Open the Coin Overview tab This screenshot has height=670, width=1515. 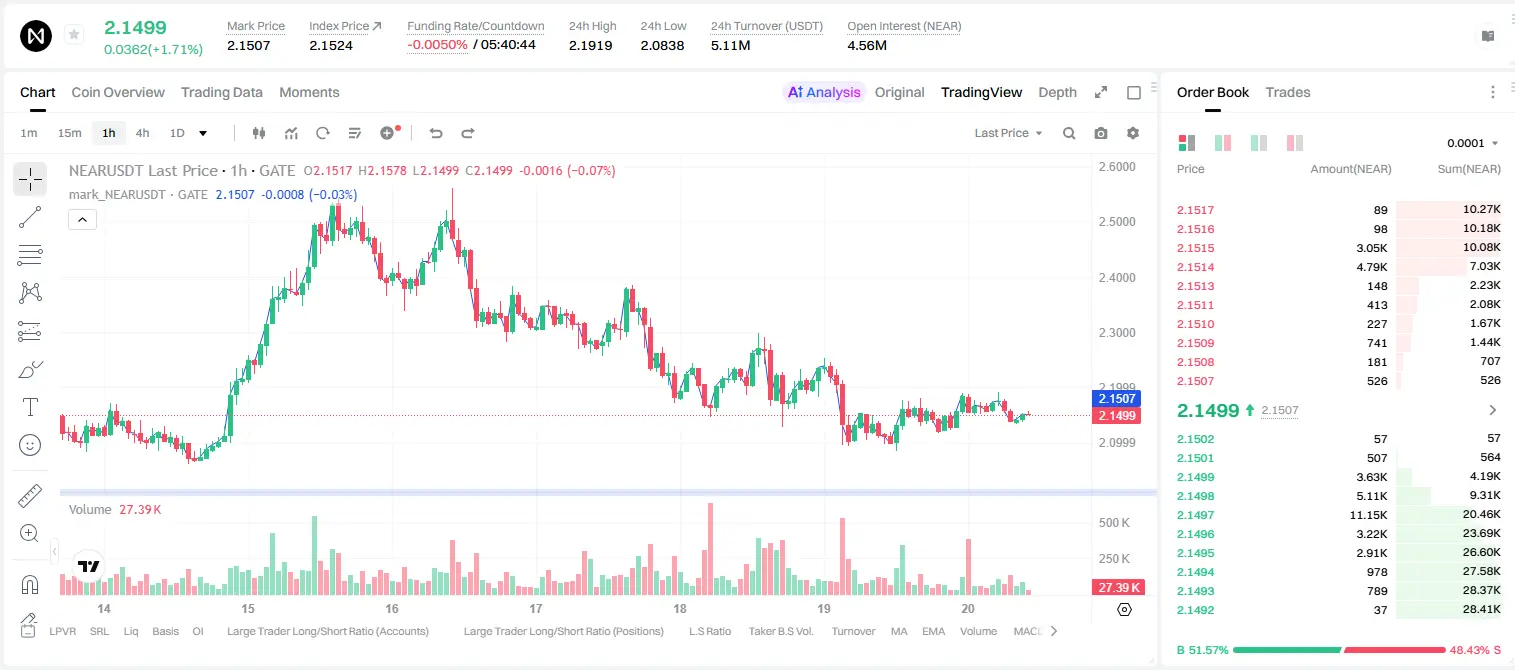pos(118,92)
